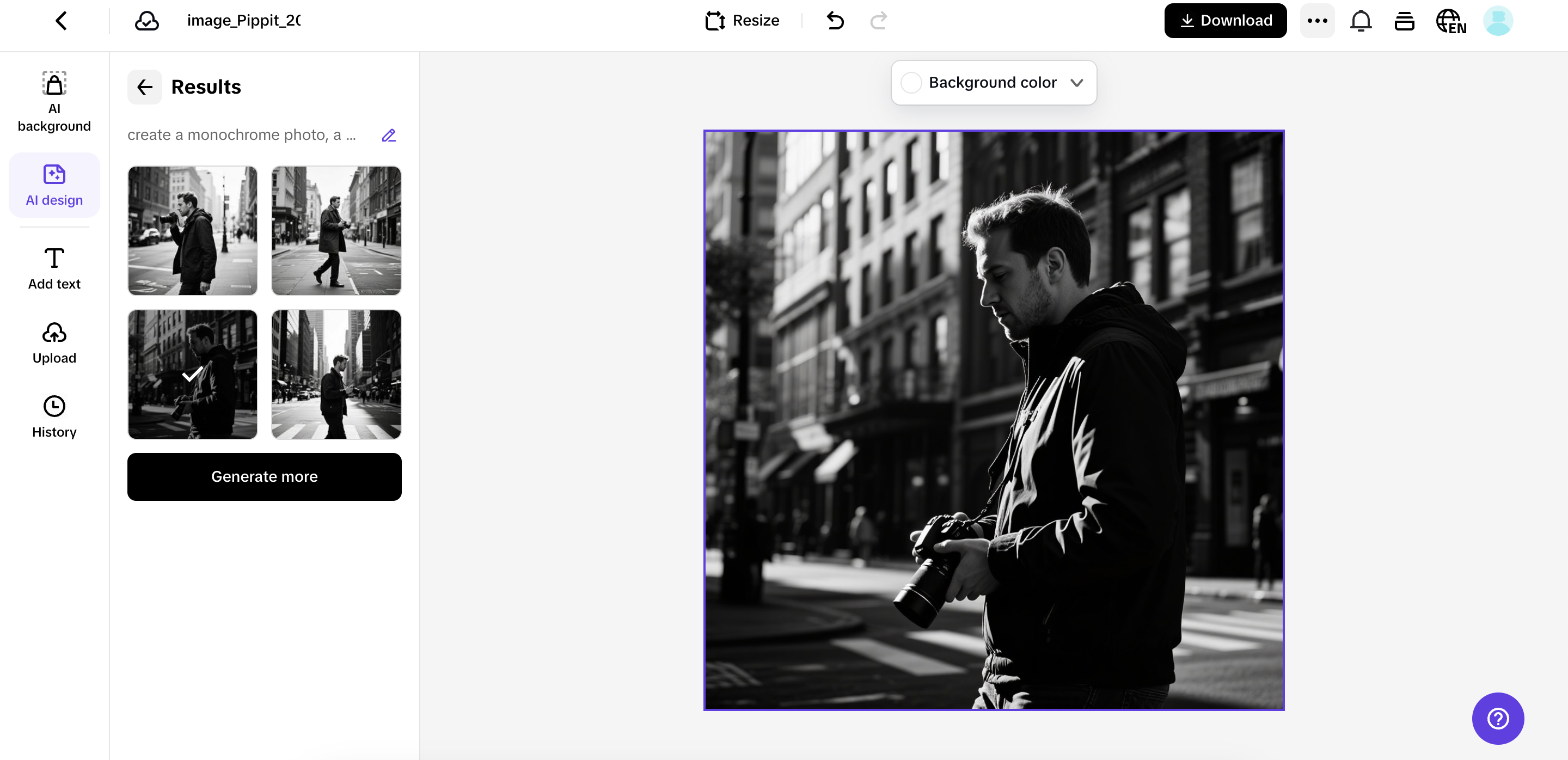1568x760 pixels.
Task: Click the cloud save status icon
Action: coord(146,21)
